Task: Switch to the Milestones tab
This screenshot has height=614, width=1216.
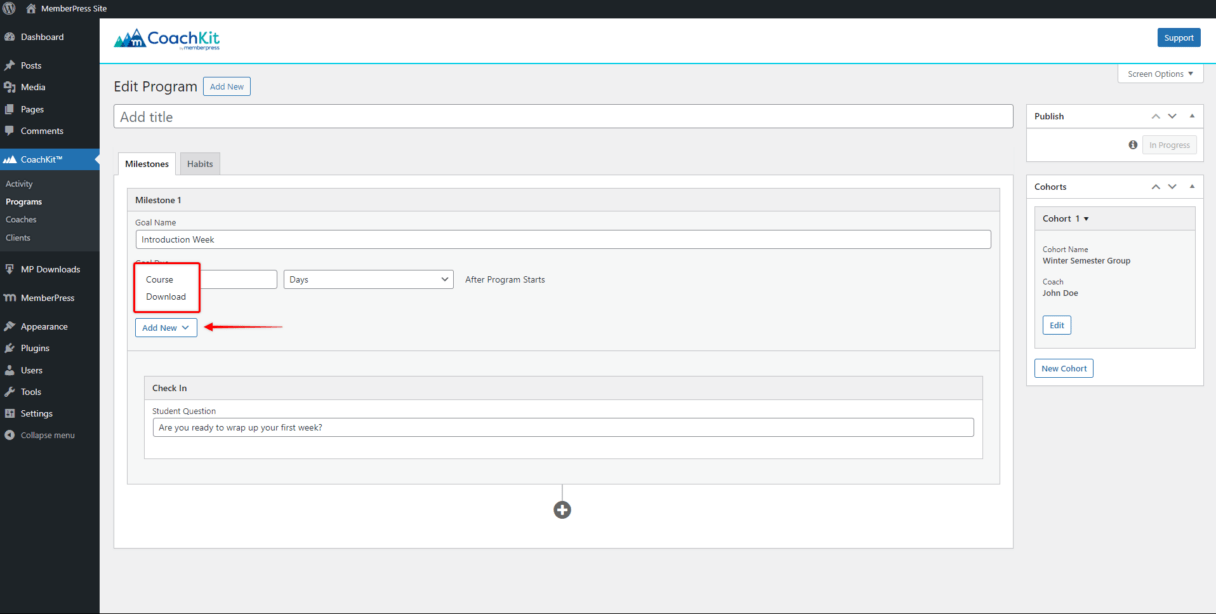Action: coord(147,164)
